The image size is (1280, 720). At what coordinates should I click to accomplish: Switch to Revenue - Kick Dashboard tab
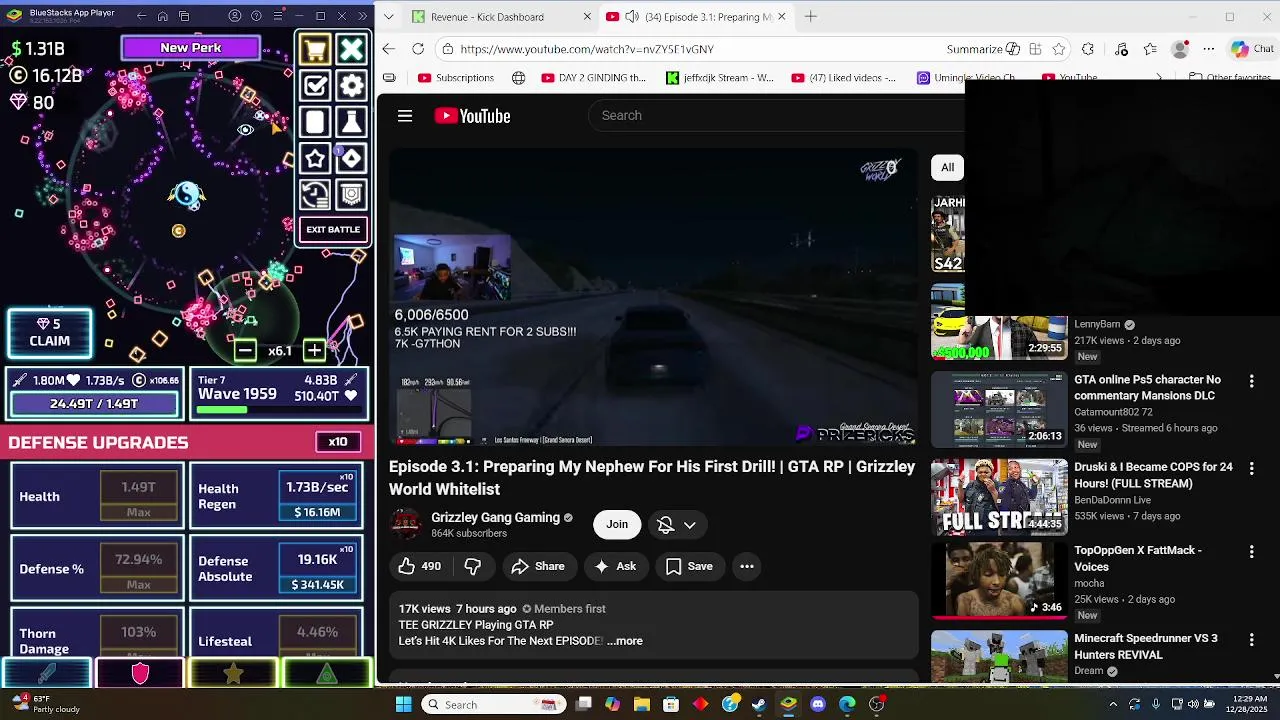(498, 16)
